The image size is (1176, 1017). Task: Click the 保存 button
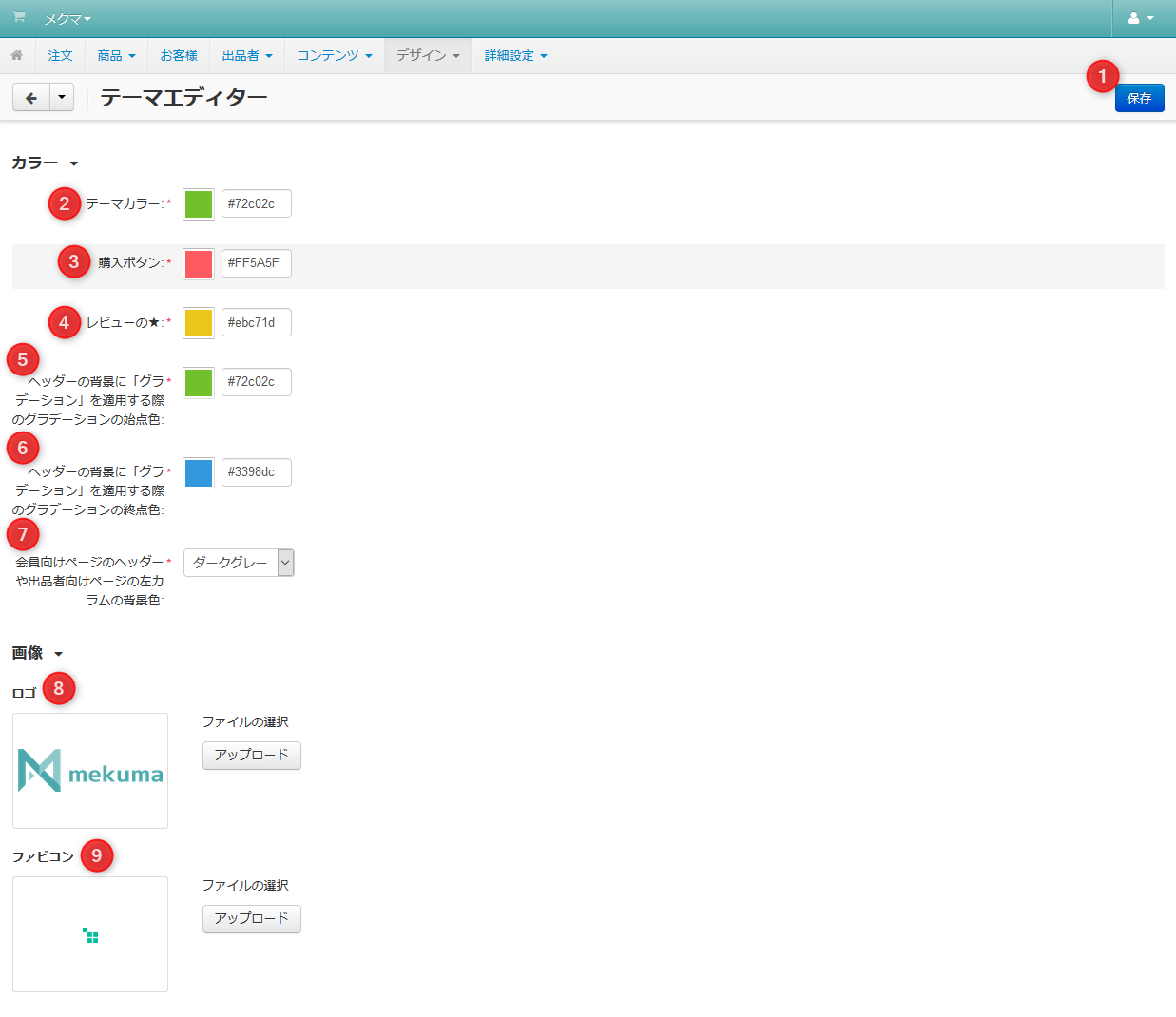(1139, 98)
